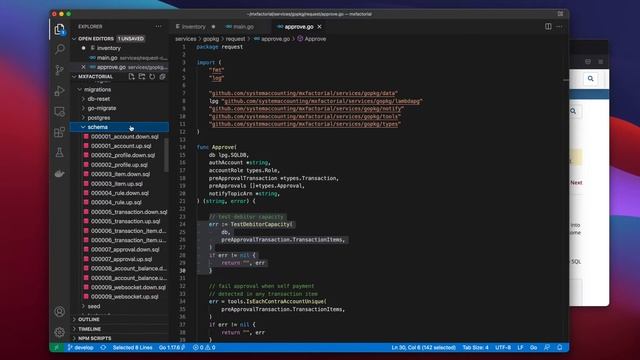This screenshot has height=360, width=640.
Task: Click New File icon in MXFACTORIAL header
Action: pos(131,76)
